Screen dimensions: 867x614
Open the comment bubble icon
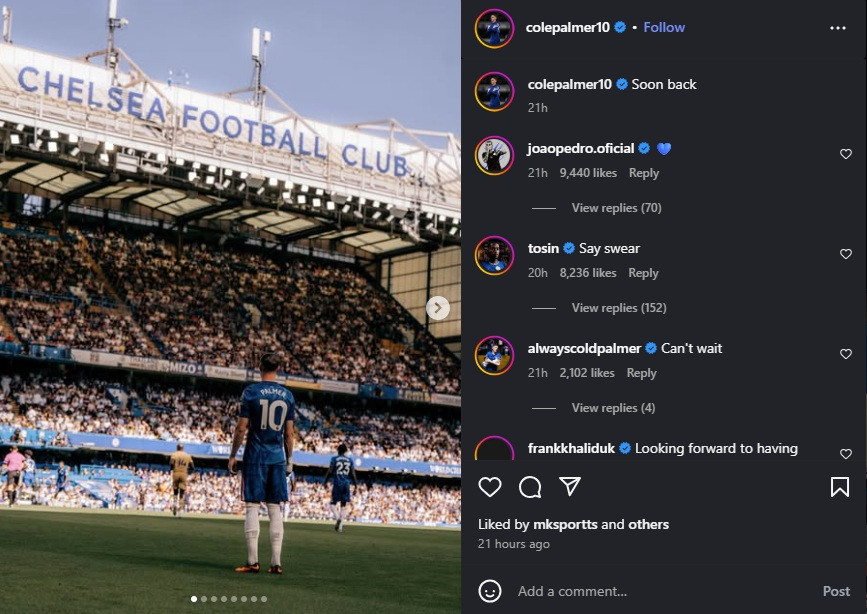pos(530,487)
